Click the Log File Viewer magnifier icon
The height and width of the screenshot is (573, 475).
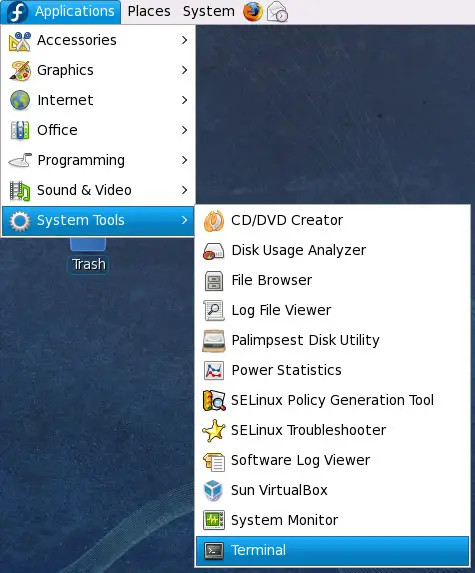coord(213,310)
